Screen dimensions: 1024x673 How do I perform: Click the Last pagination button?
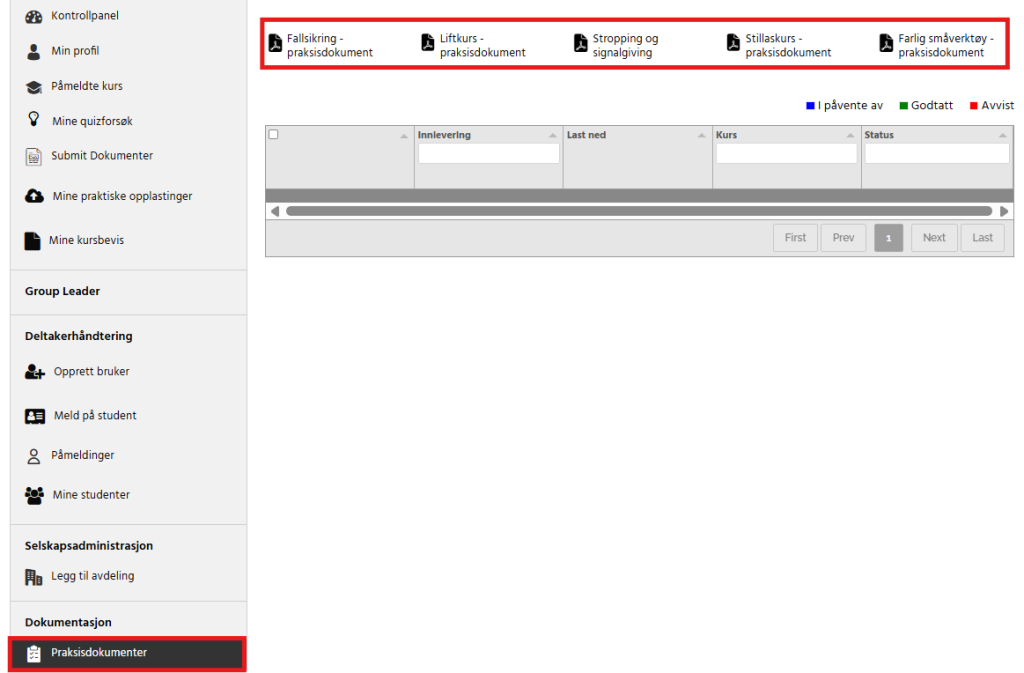click(982, 238)
